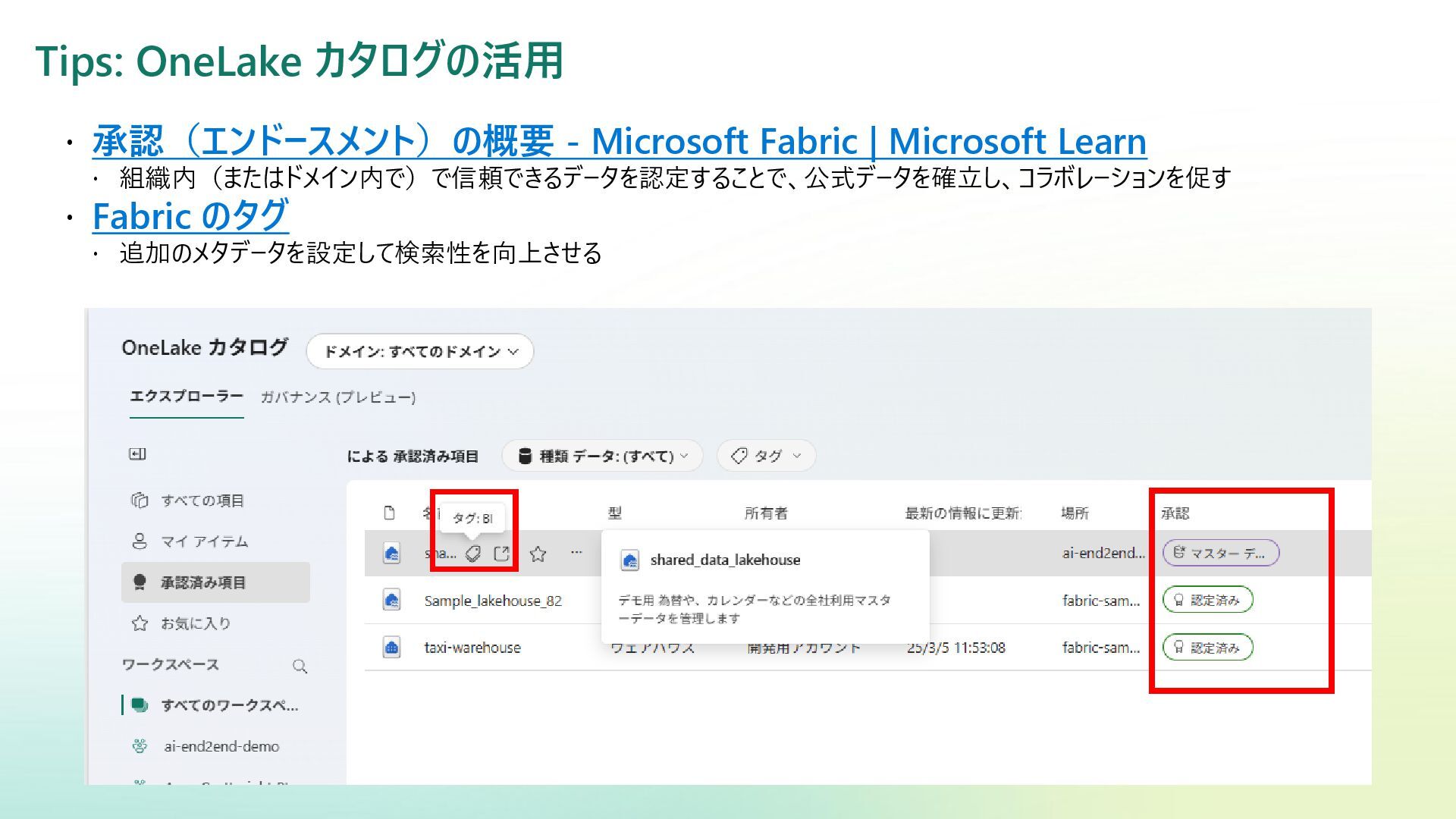
Task: Click shared_data_lakehouse title in popup card
Action: [x=725, y=560]
